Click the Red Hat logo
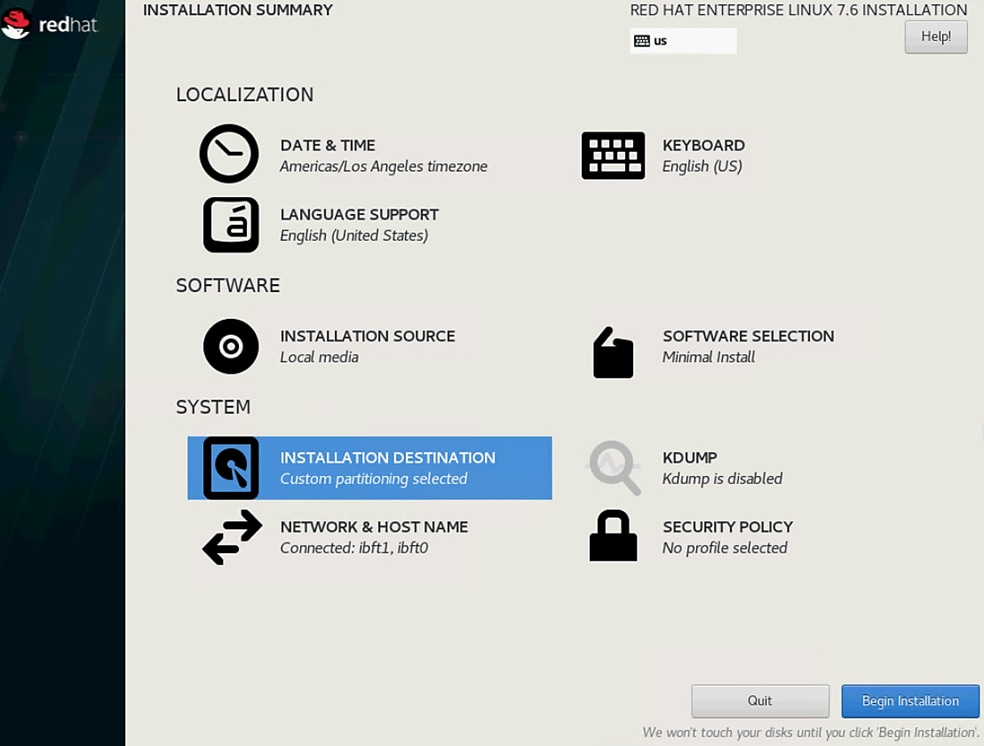984x746 pixels. (x=49, y=24)
